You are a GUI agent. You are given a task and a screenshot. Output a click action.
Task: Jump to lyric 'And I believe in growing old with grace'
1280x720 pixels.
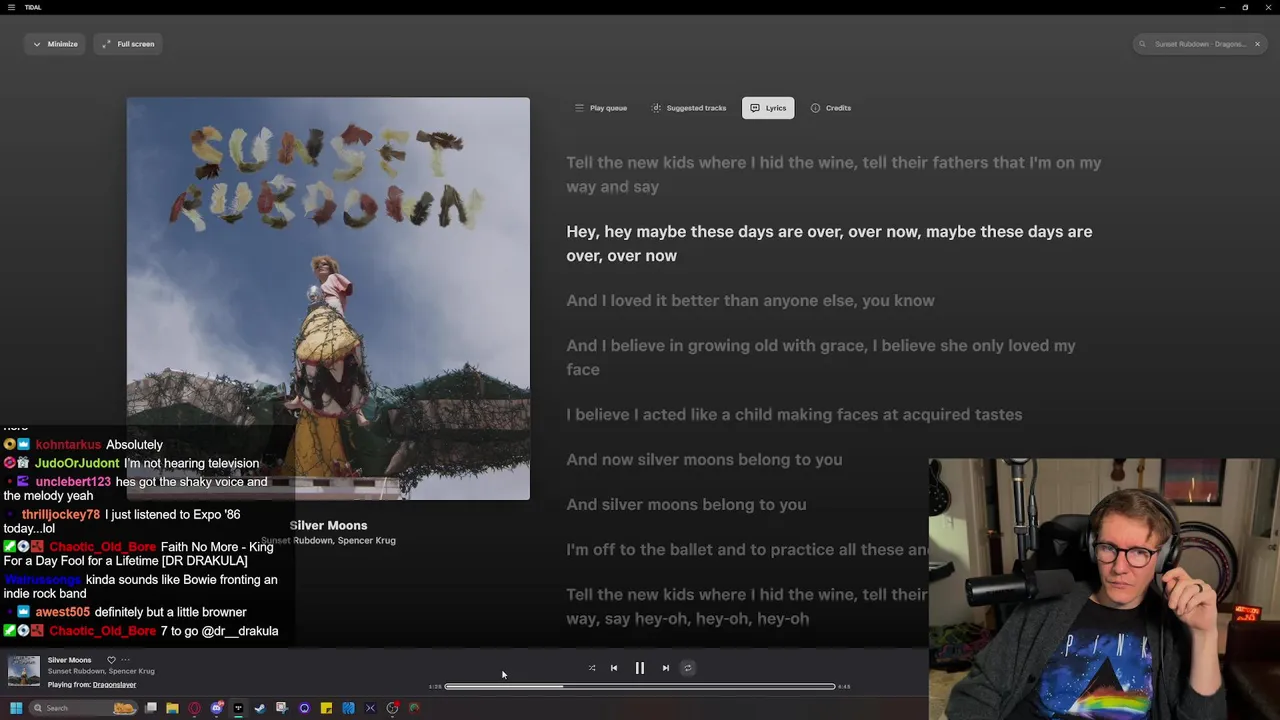point(821,357)
